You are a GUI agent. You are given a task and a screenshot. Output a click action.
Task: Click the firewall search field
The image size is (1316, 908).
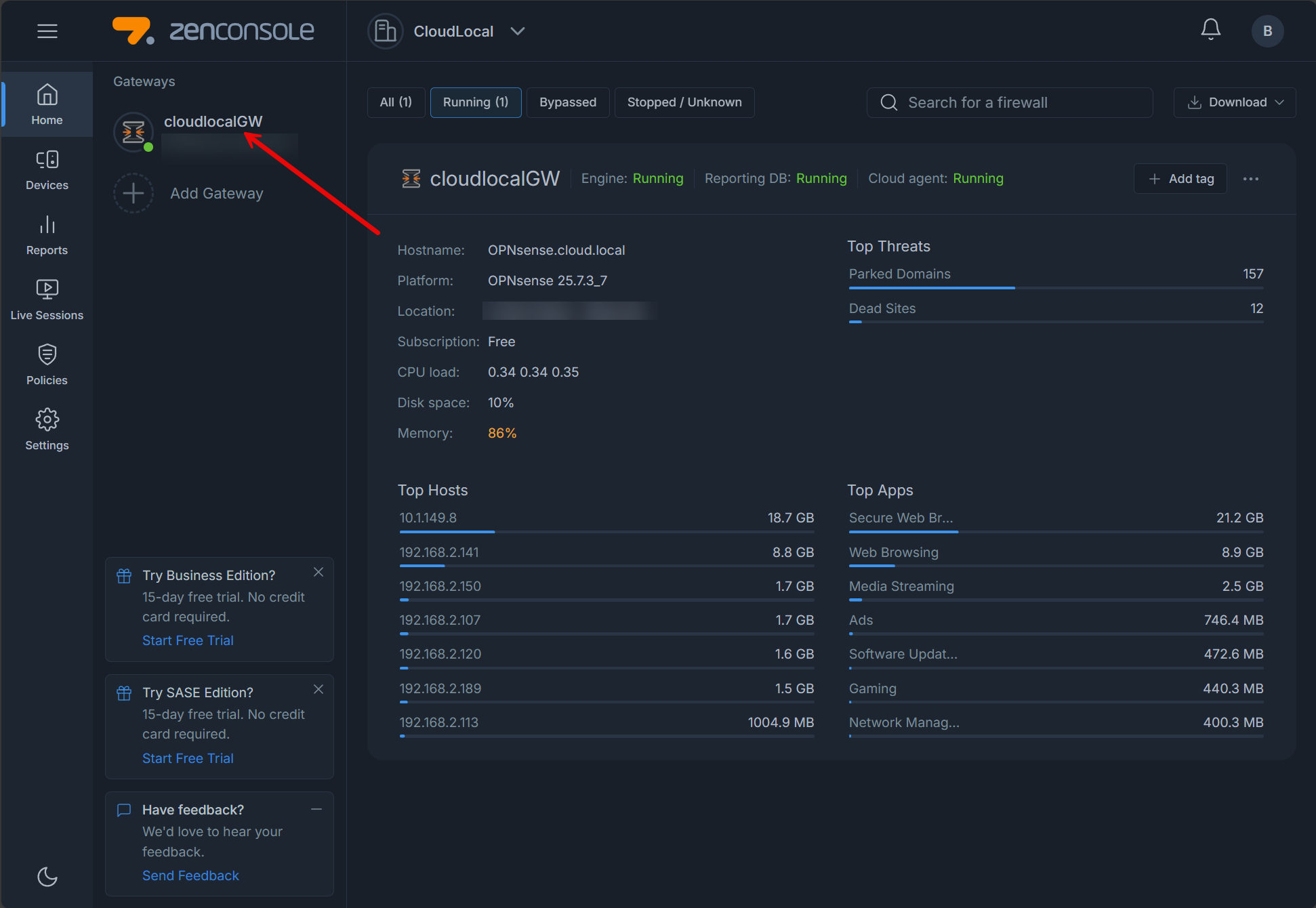pyautogui.click(x=1010, y=102)
